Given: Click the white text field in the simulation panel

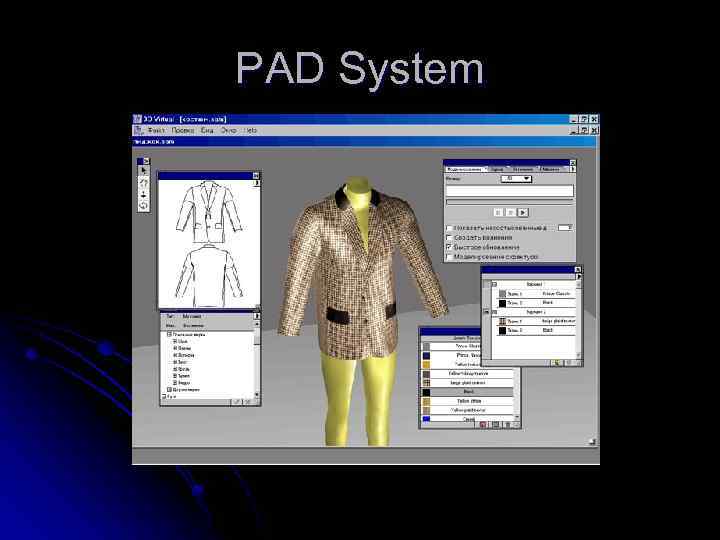Looking at the screenshot, I should [x=510, y=191].
